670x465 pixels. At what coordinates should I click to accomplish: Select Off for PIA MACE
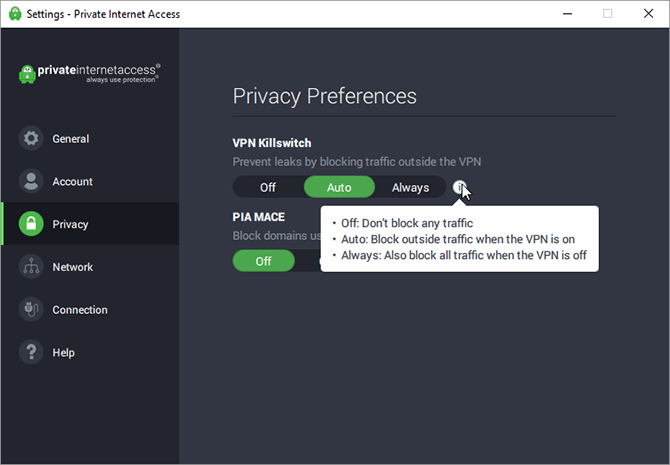click(264, 261)
